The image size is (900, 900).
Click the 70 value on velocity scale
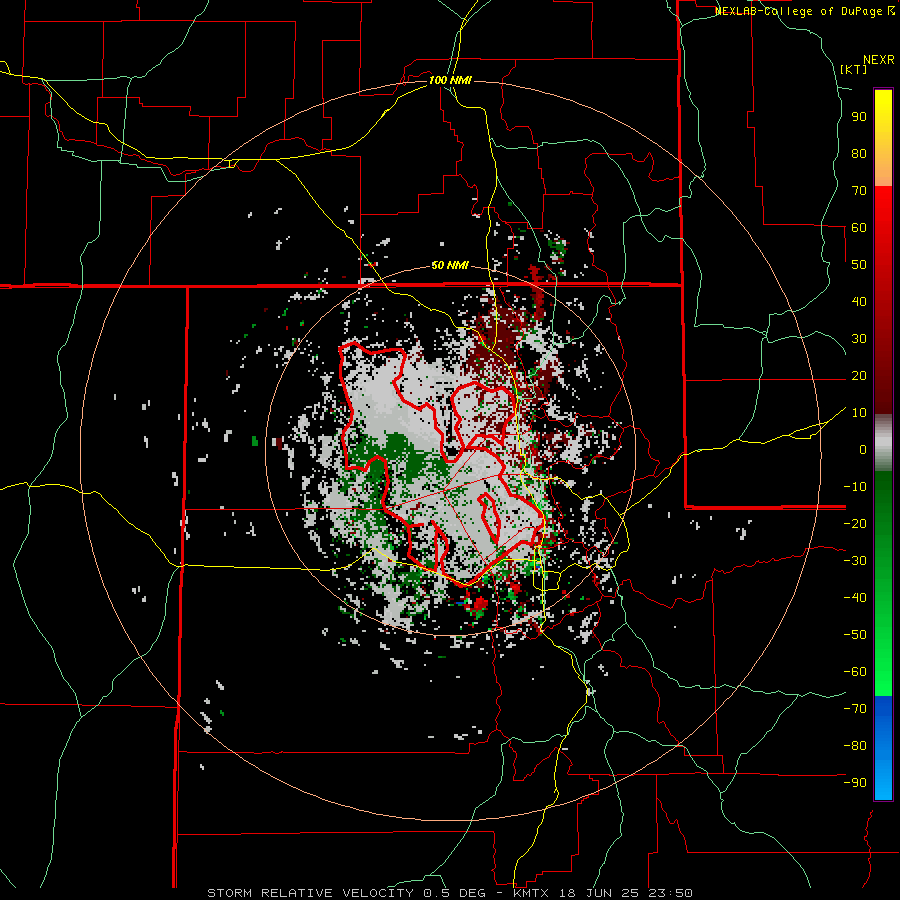859,191
